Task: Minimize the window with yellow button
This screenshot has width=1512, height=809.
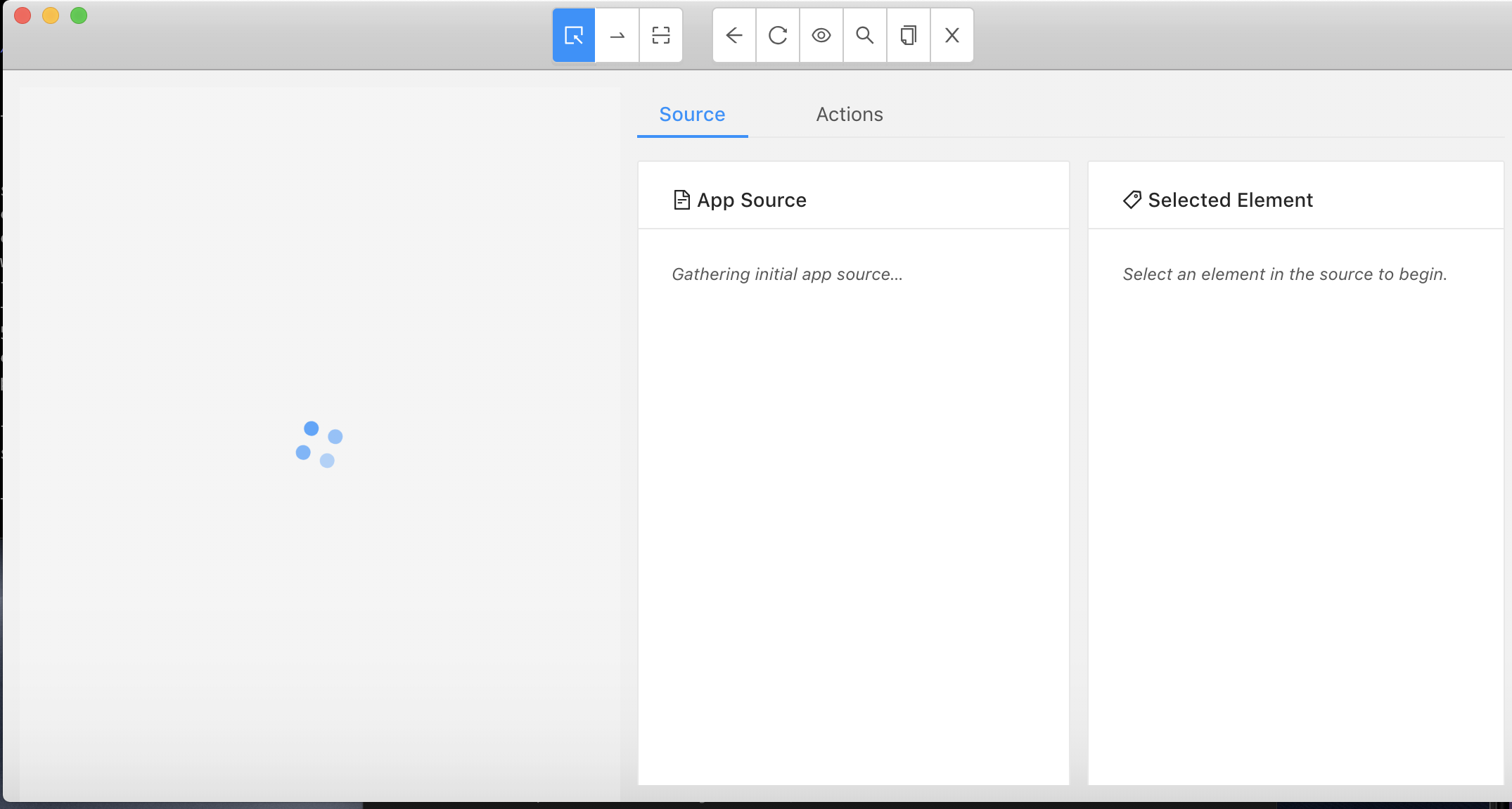Action: (51, 15)
